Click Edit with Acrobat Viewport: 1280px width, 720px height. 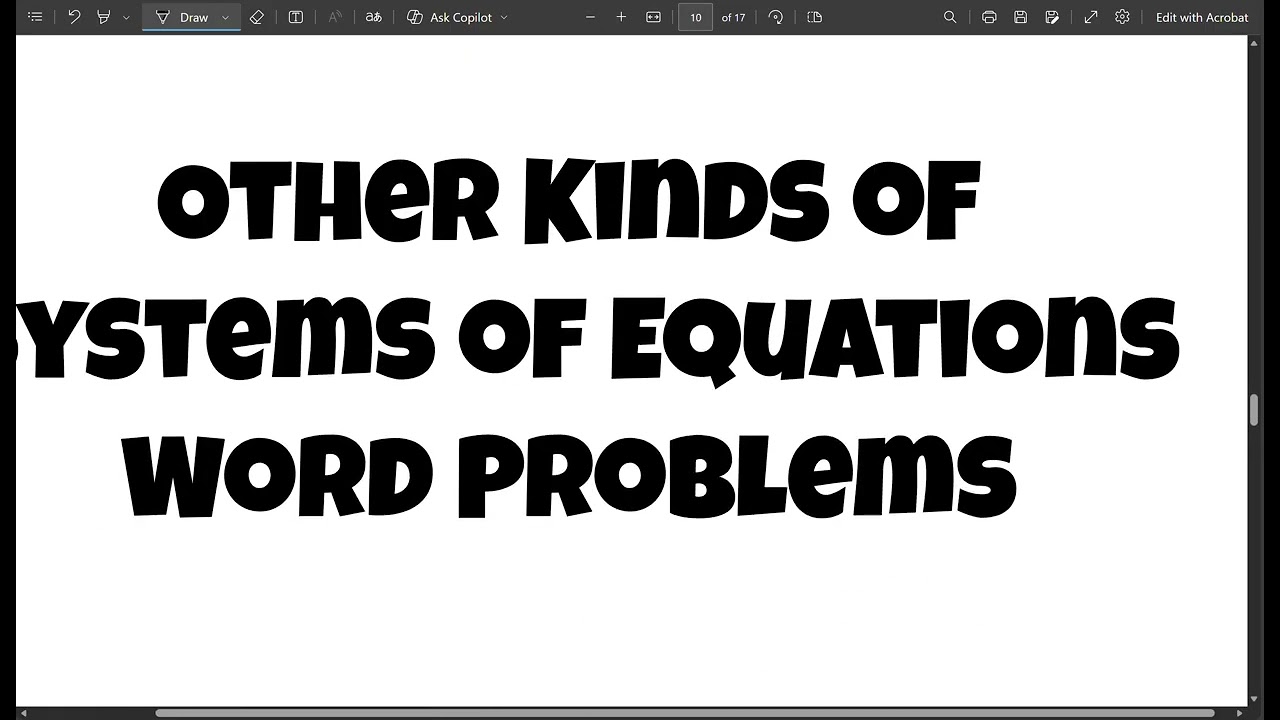click(1202, 17)
